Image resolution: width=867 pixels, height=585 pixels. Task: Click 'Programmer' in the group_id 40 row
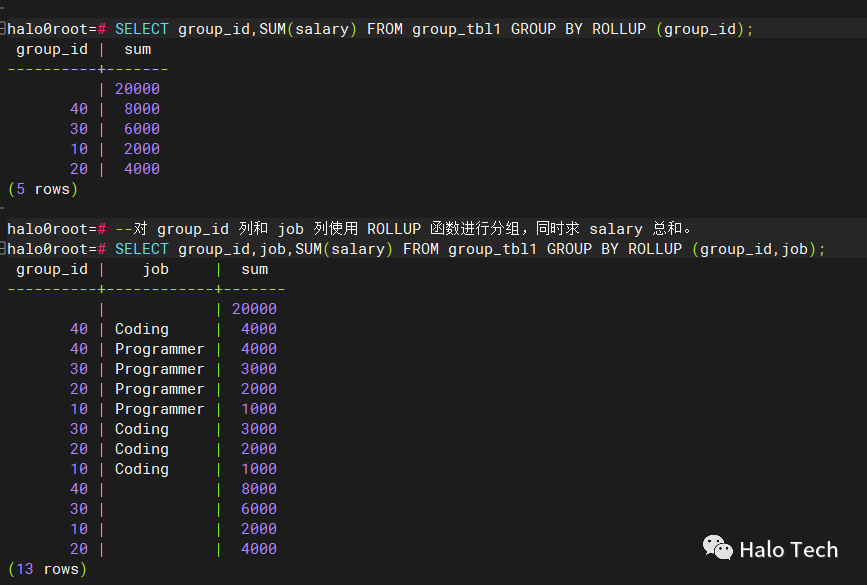click(159, 349)
